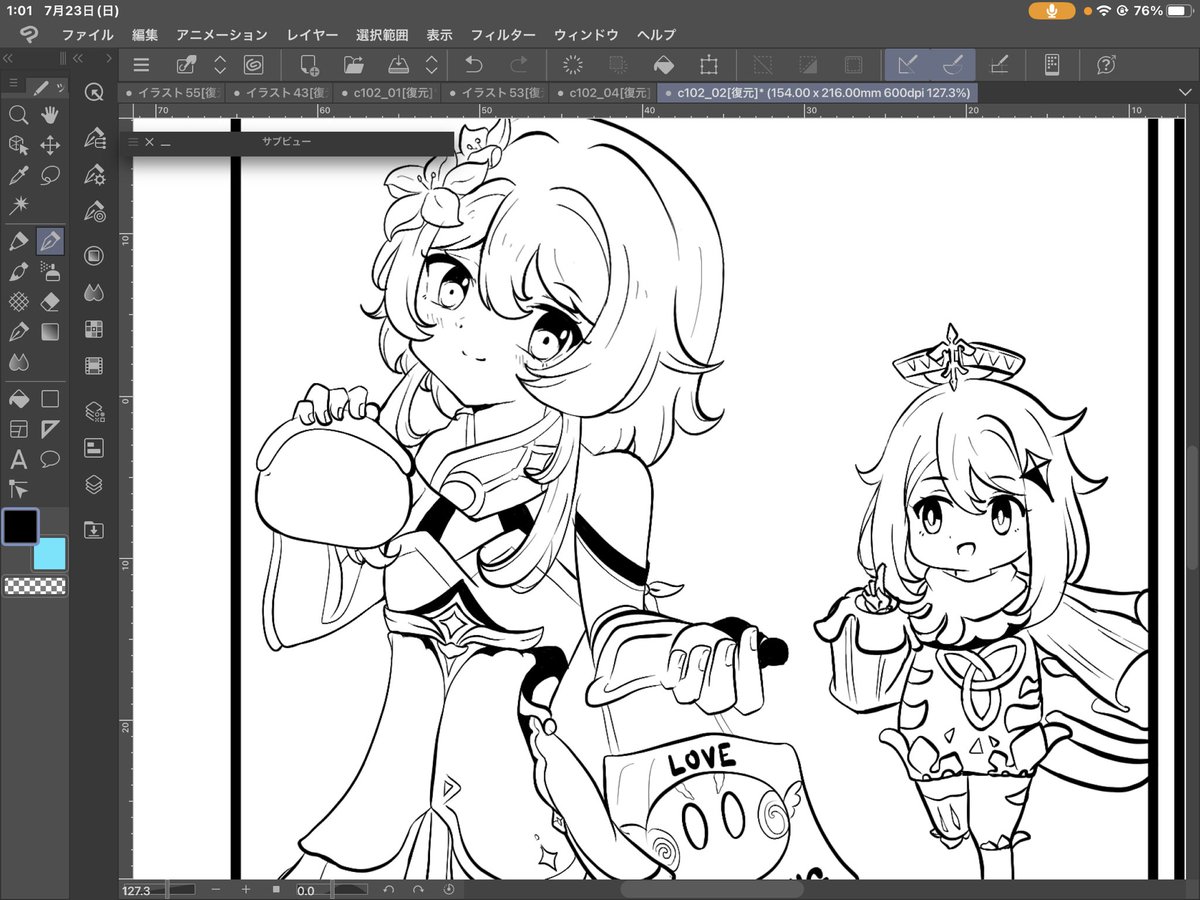This screenshot has height=900, width=1200.
Task: Zoom in with the plus button
Action: click(246, 889)
